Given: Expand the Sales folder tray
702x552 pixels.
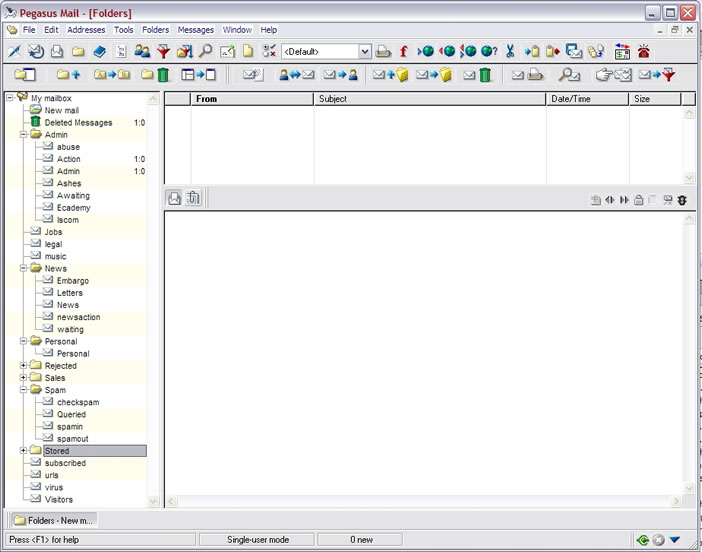Looking at the screenshot, I should point(23,378).
